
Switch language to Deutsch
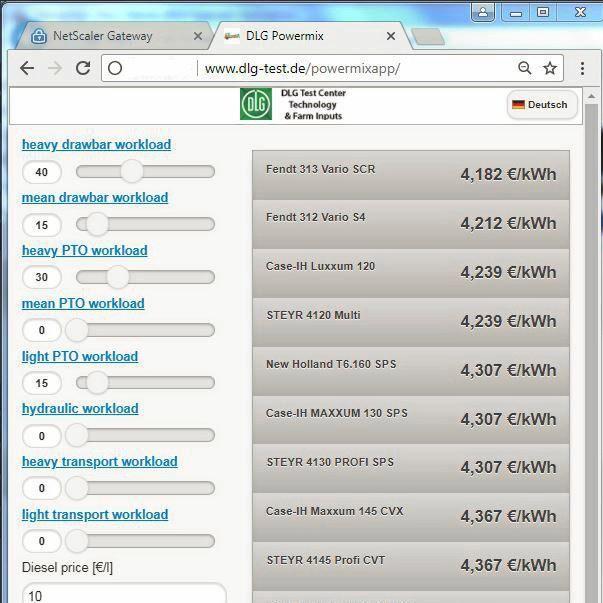point(540,104)
